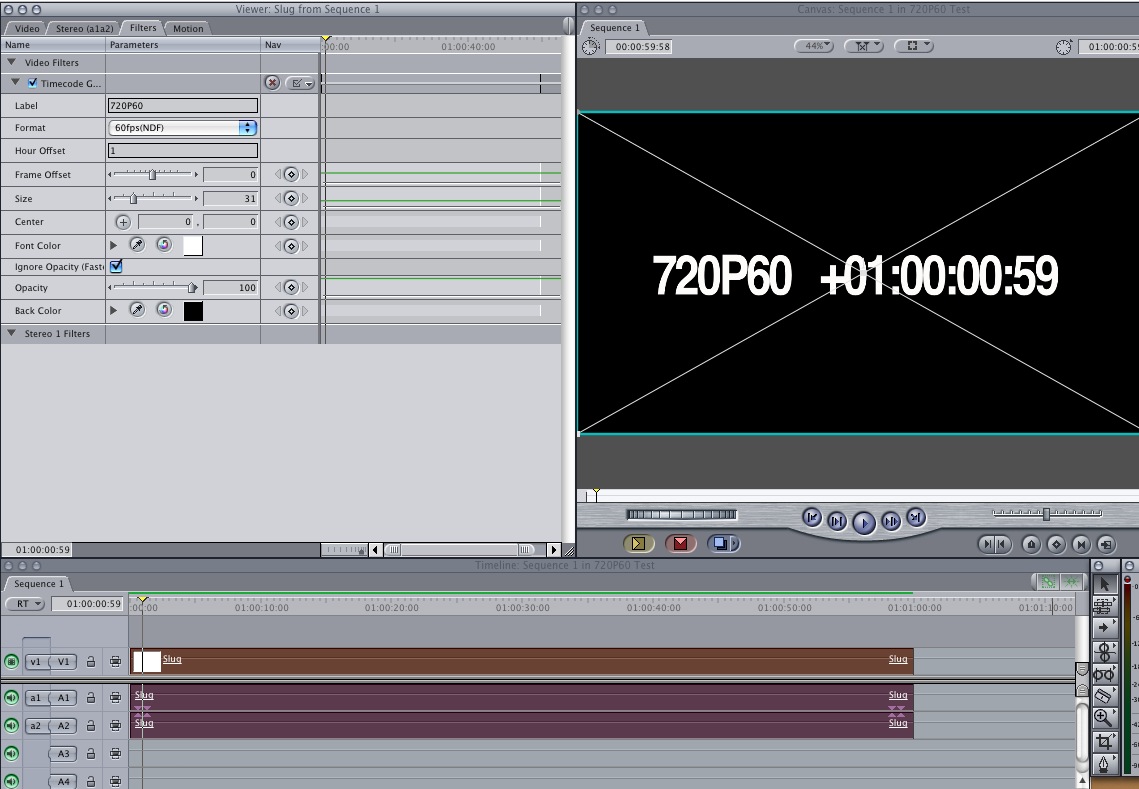Open the Canvas 44% zoom popup

click(x=814, y=46)
